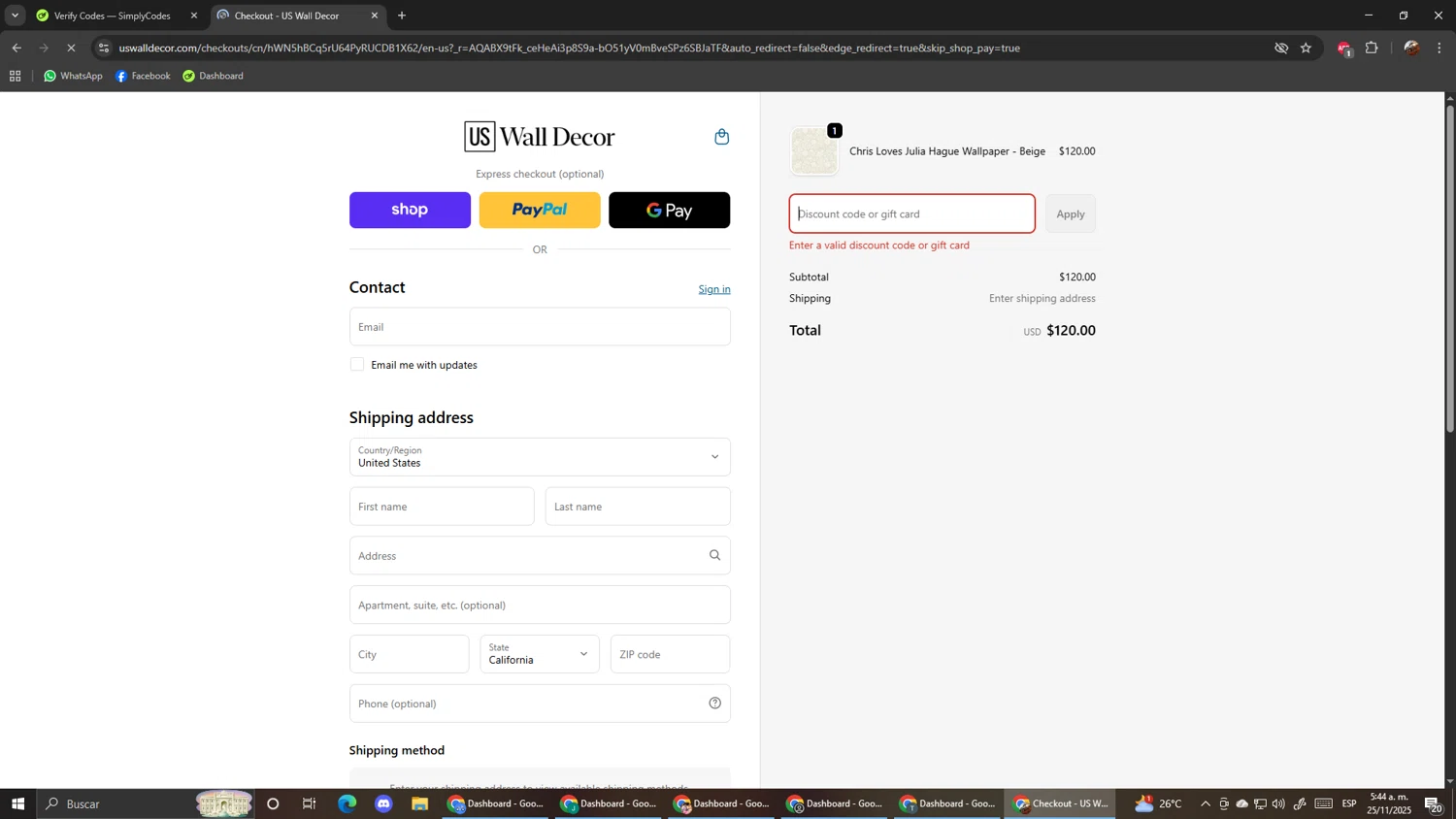Focus the Email input field
Viewport: 1456px width, 819px height.
(540, 327)
